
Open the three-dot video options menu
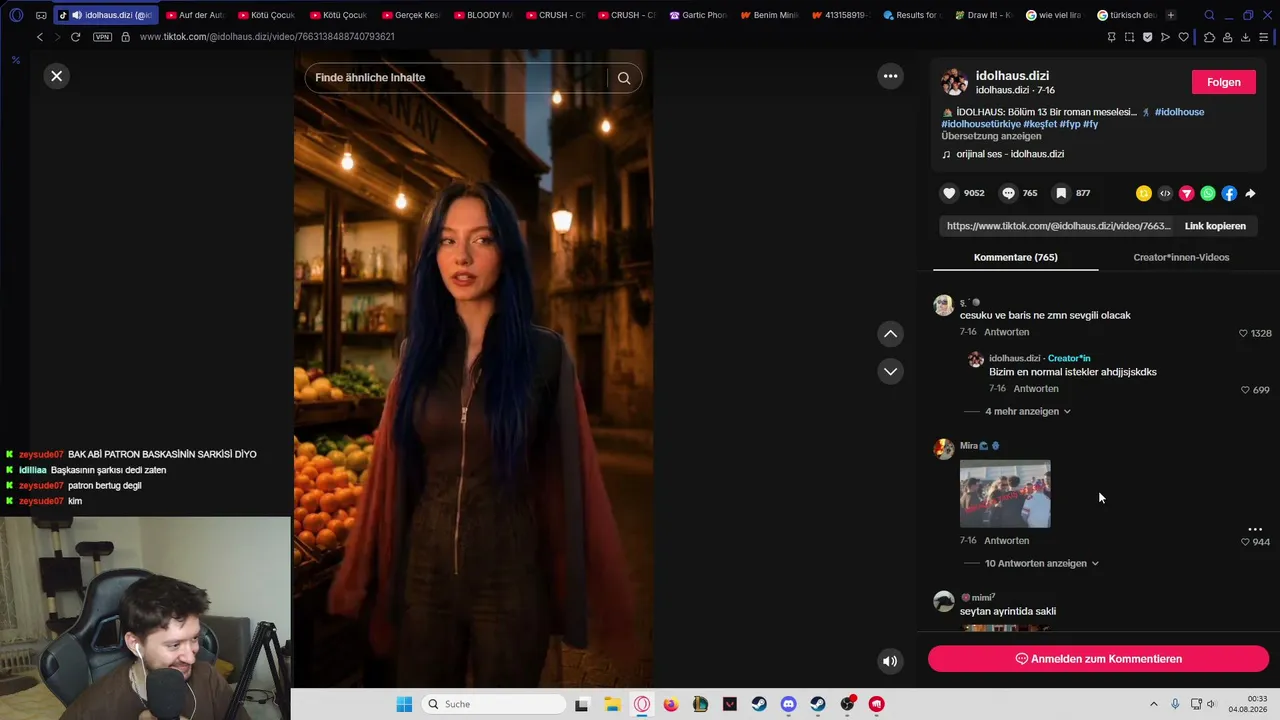[890, 76]
